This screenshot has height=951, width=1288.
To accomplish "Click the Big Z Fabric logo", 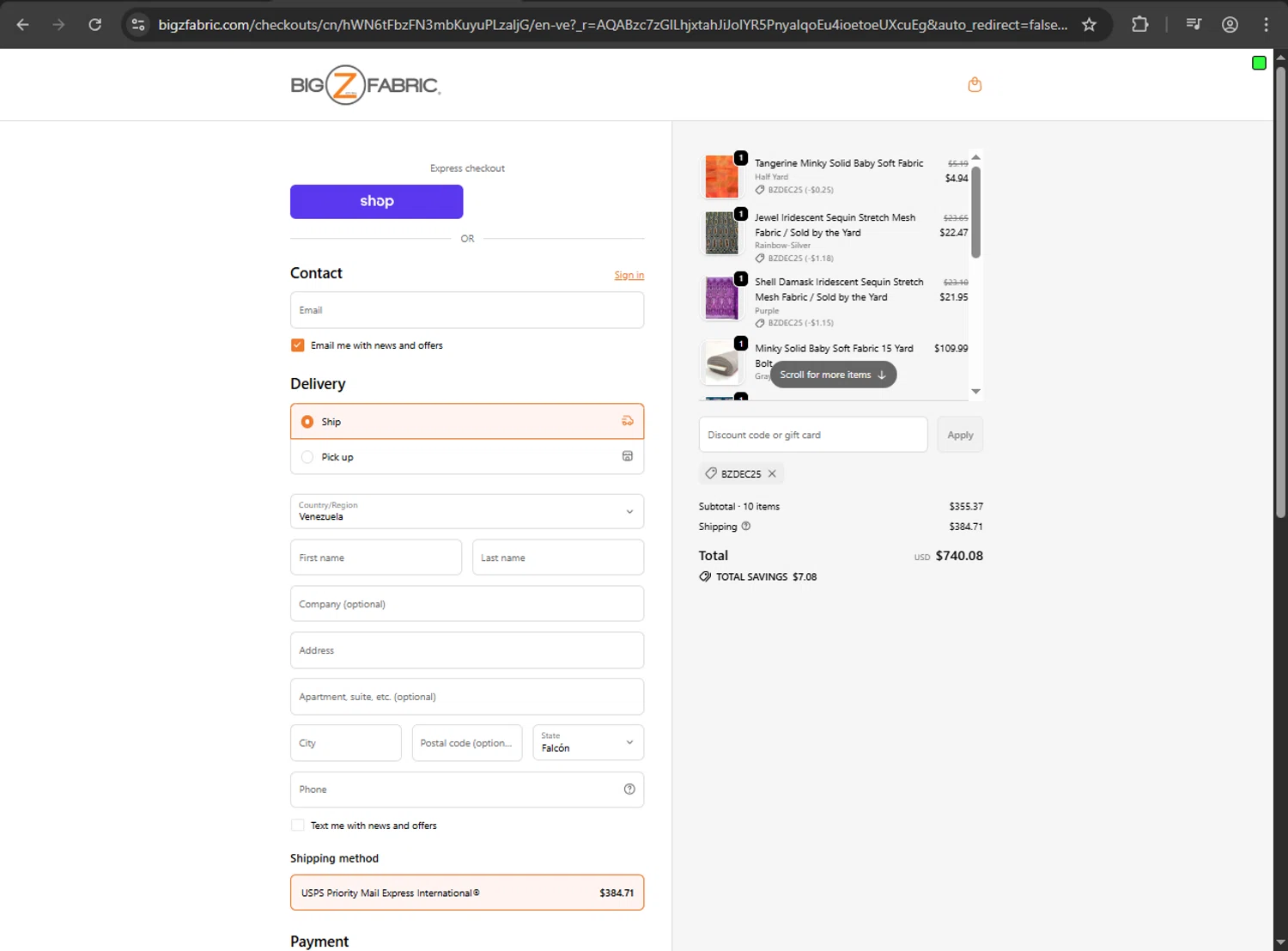I will point(366,85).
